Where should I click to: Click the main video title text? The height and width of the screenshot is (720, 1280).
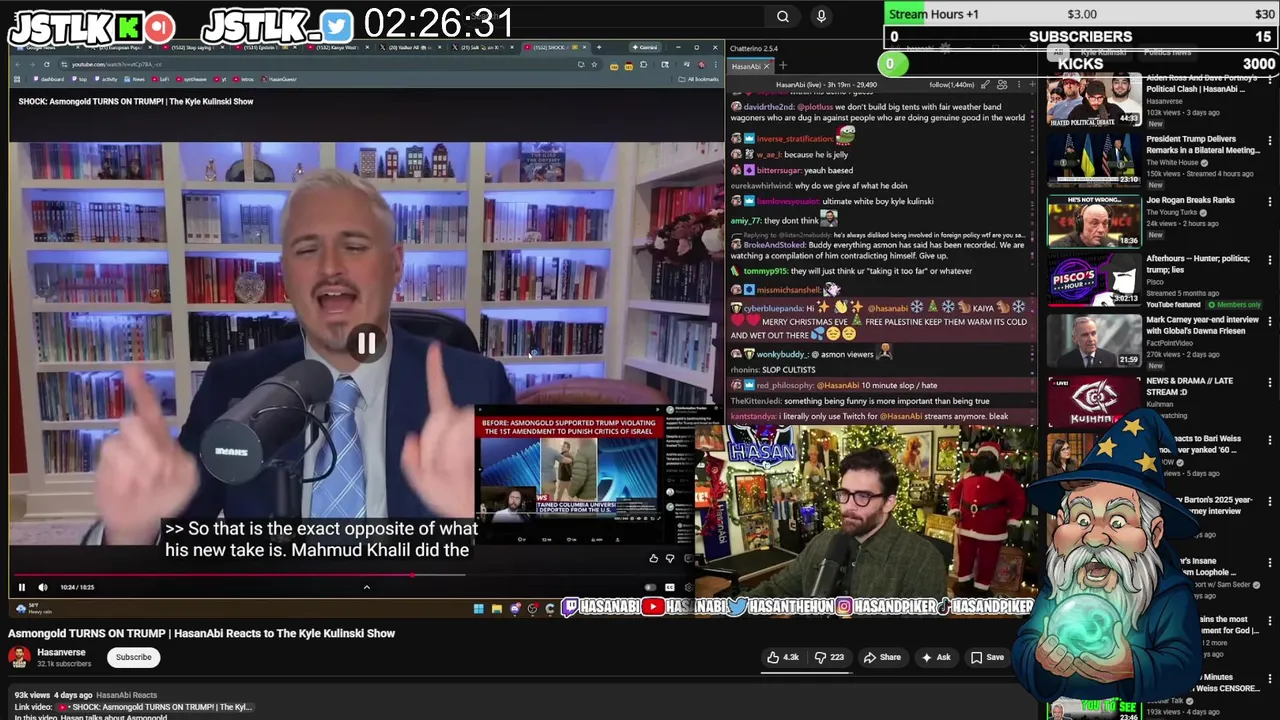click(x=201, y=633)
